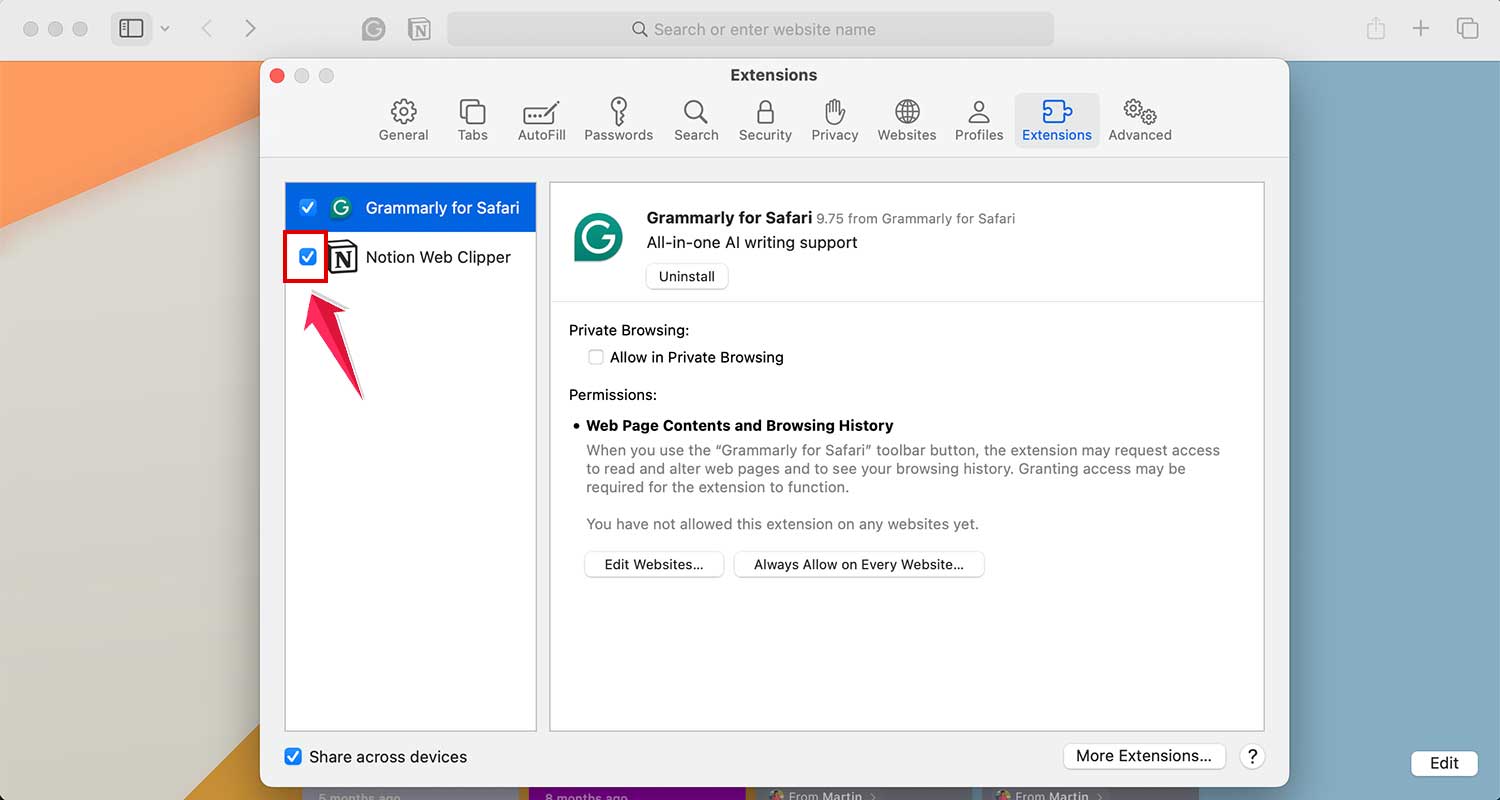Open More Extensions in the App Store
Screen dimensions: 1500x800
coord(1144,756)
